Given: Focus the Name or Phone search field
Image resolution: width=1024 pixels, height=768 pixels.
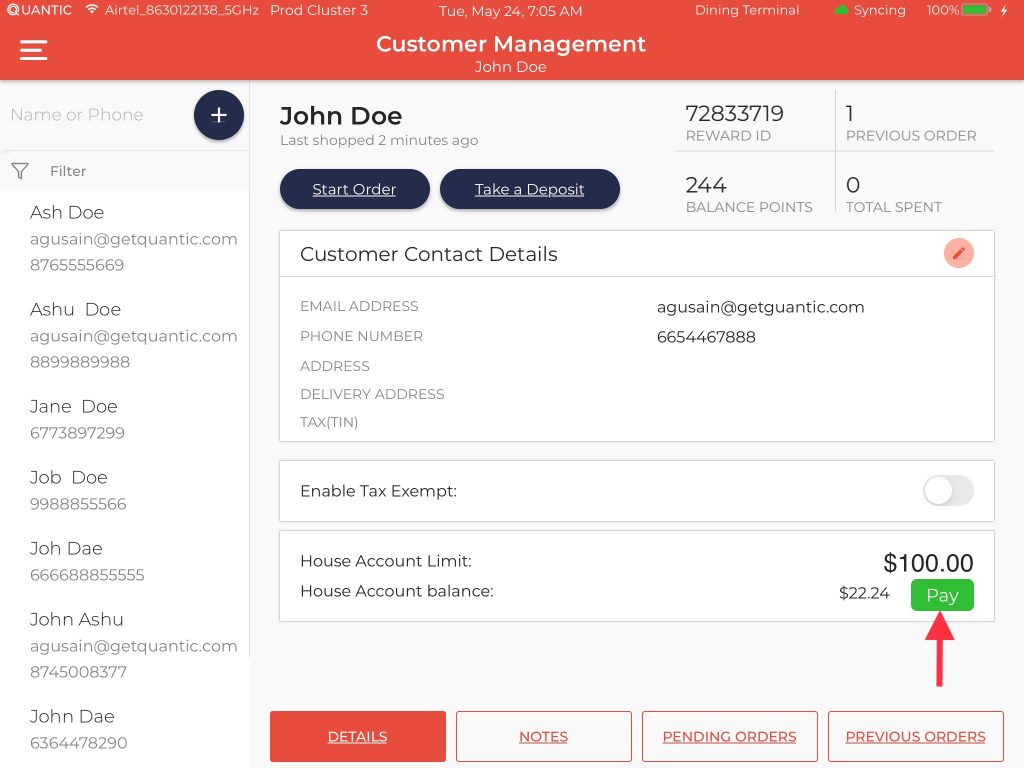Looking at the screenshot, I should coord(95,115).
